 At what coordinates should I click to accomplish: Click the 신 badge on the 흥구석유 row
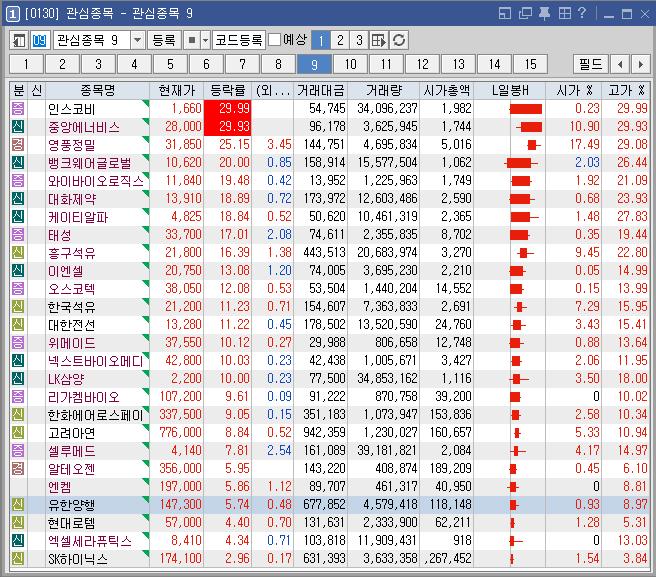tap(18, 252)
